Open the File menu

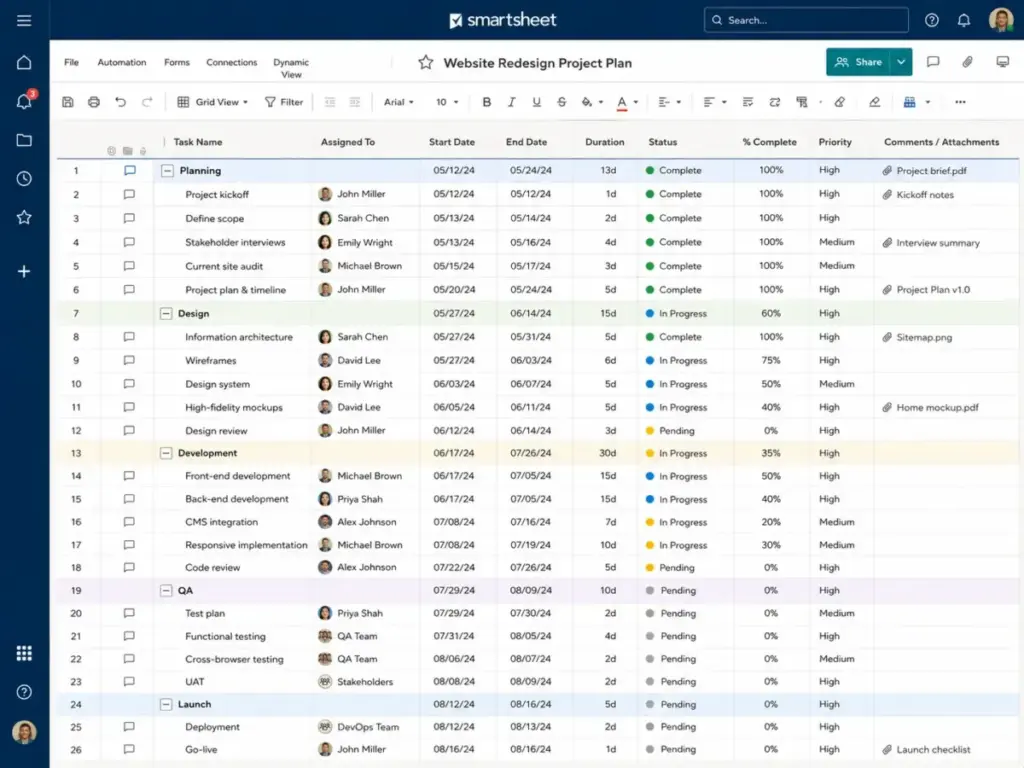(71, 62)
